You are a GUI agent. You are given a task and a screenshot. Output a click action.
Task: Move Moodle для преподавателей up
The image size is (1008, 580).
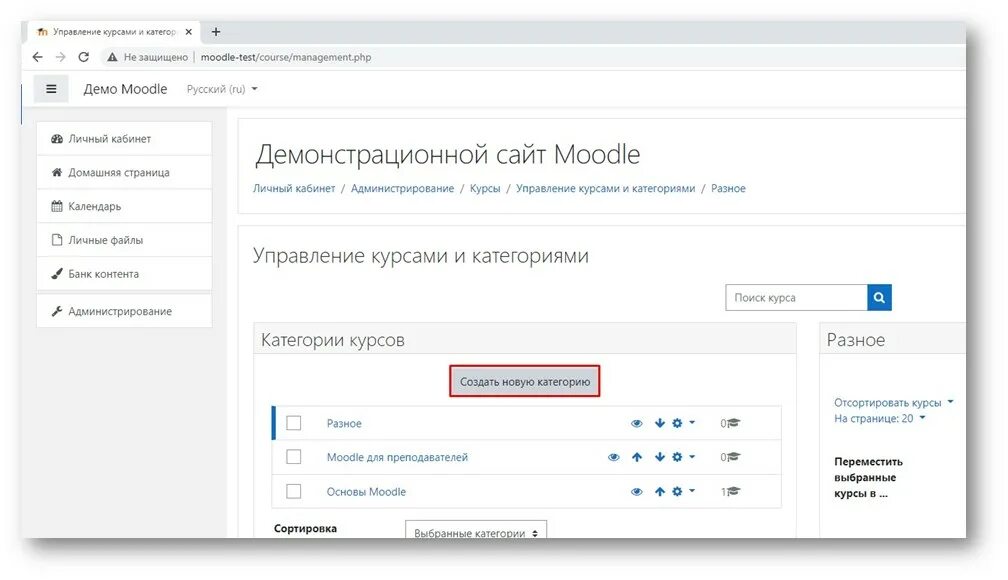click(x=637, y=457)
